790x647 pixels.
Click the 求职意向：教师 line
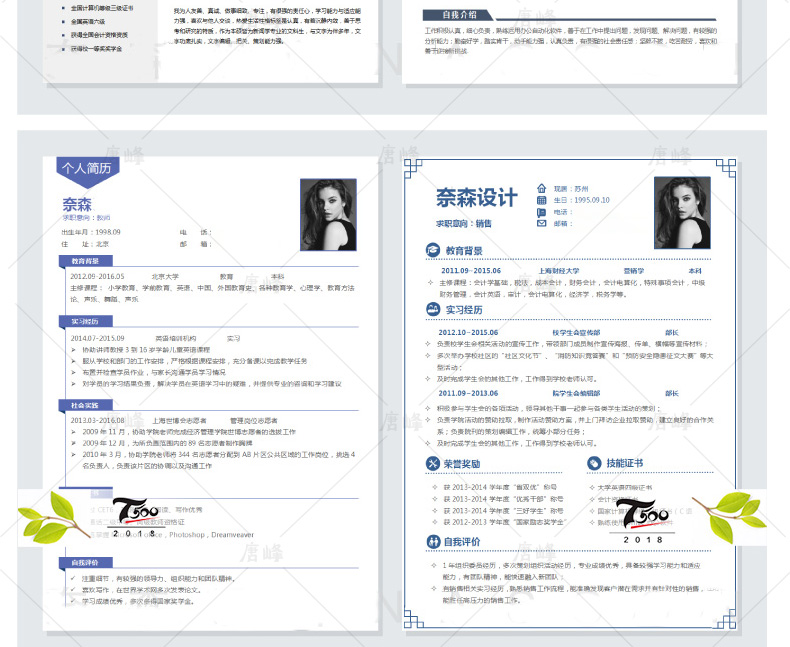(86, 218)
